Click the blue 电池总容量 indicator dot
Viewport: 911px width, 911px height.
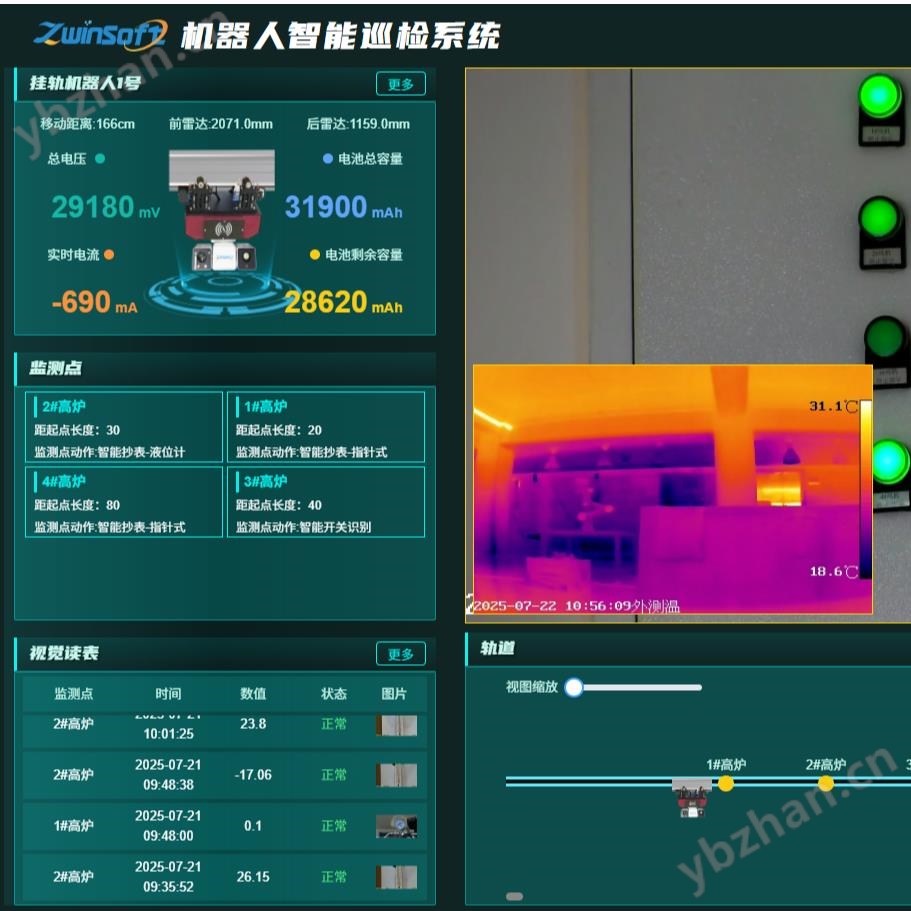point(328,159)
